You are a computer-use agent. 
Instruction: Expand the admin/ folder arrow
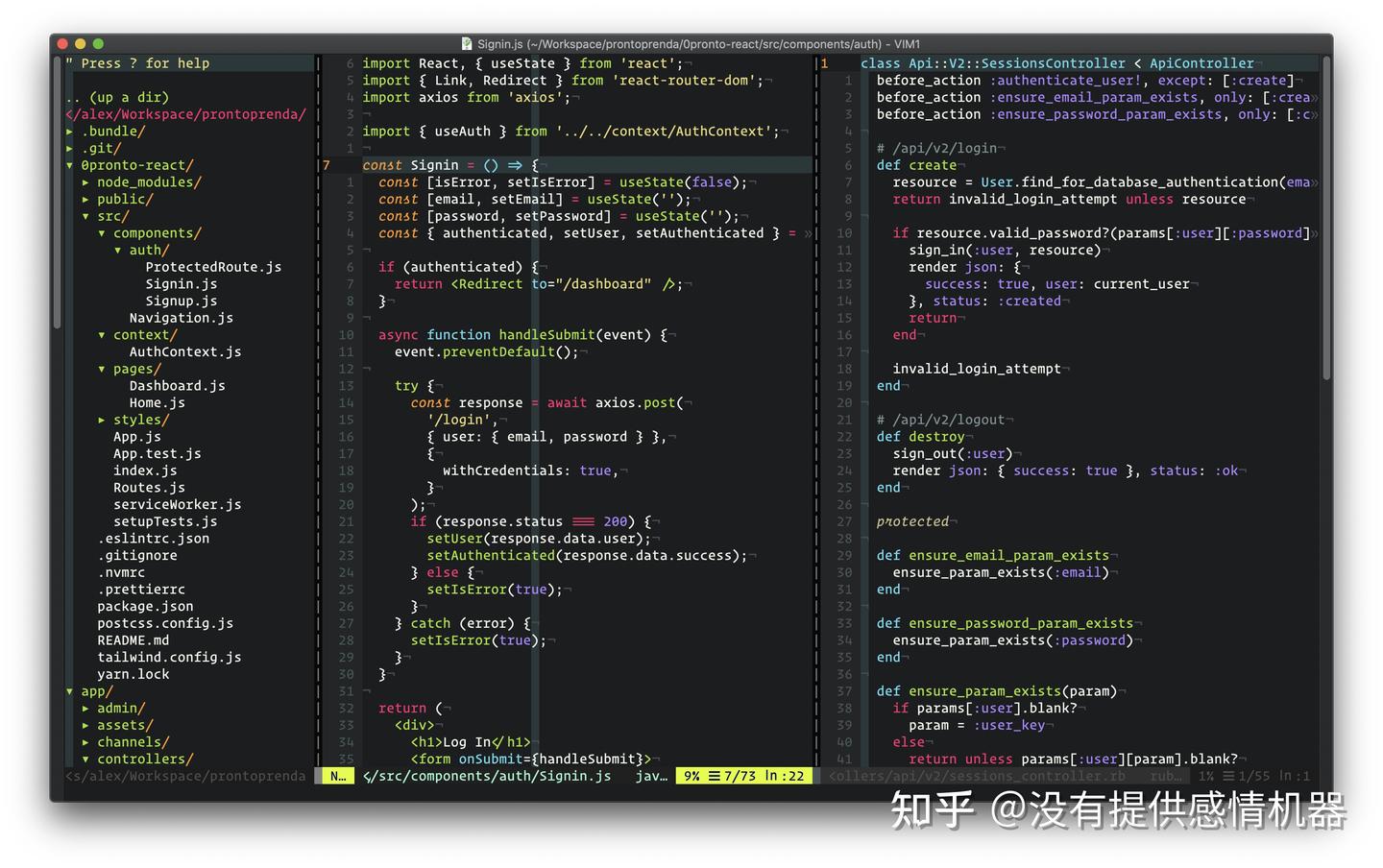pos(85,709)
